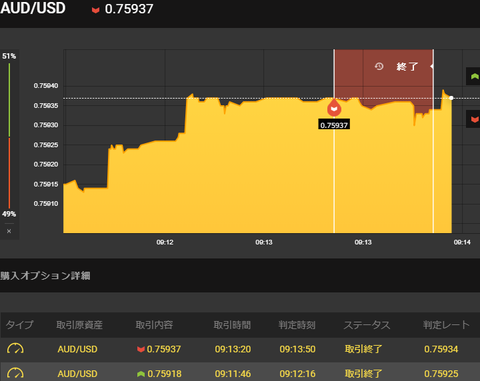
Task: Click the 0.75937 price label on chart
Action: 334,125
